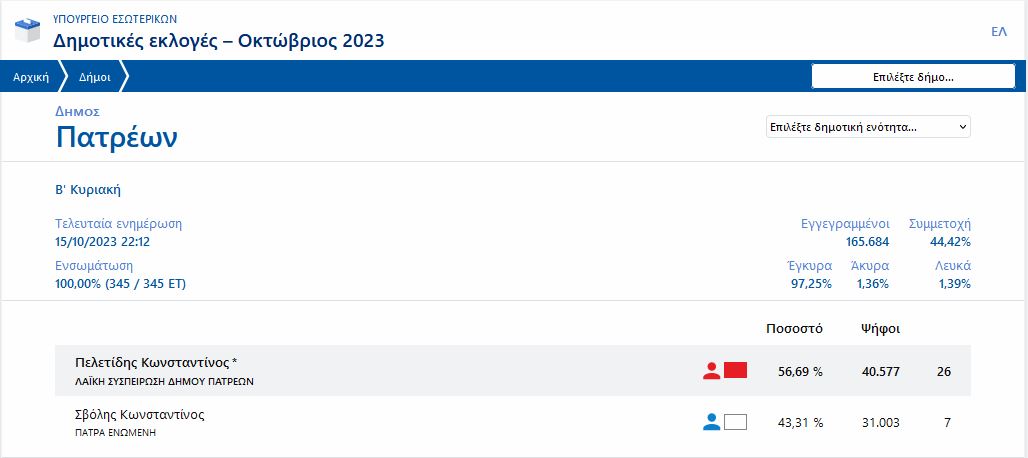Click the white color swatch beside Σβόλης
The height and width of the screenshot is (458, 1028).
click(736, 422)
